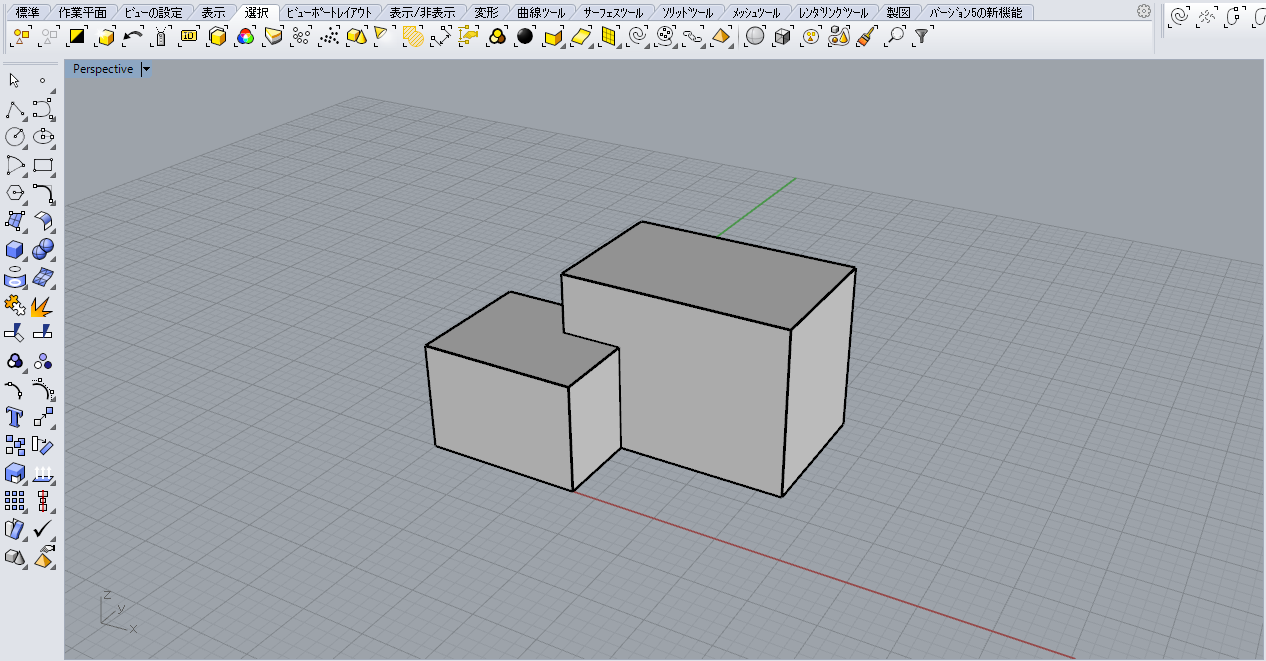Switch to the ビューポートレイアウト tab

pyautogui.click(x=329, y=13)
